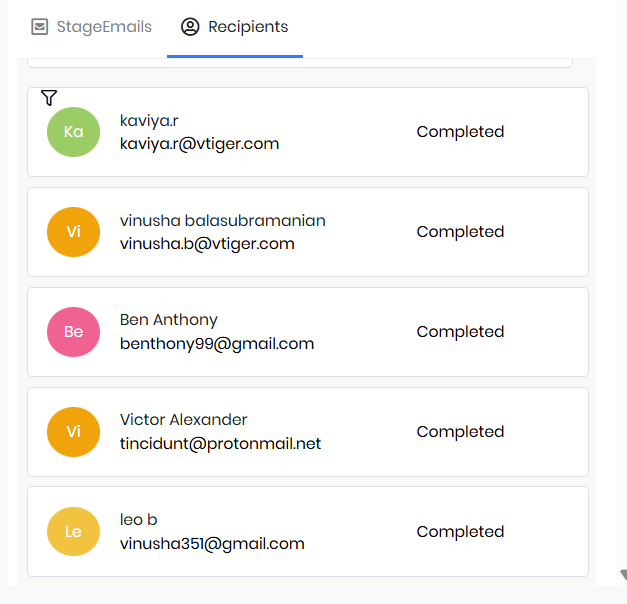The width and height of the screenshot is (627, 604).
Task: Select the Recipients tab
Action: point(235,27)
